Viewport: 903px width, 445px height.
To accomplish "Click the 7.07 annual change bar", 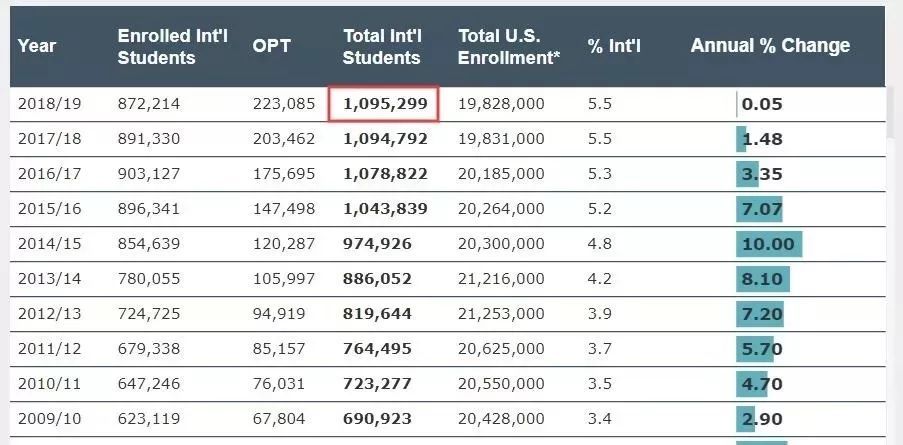I will [x=760, y=209].
